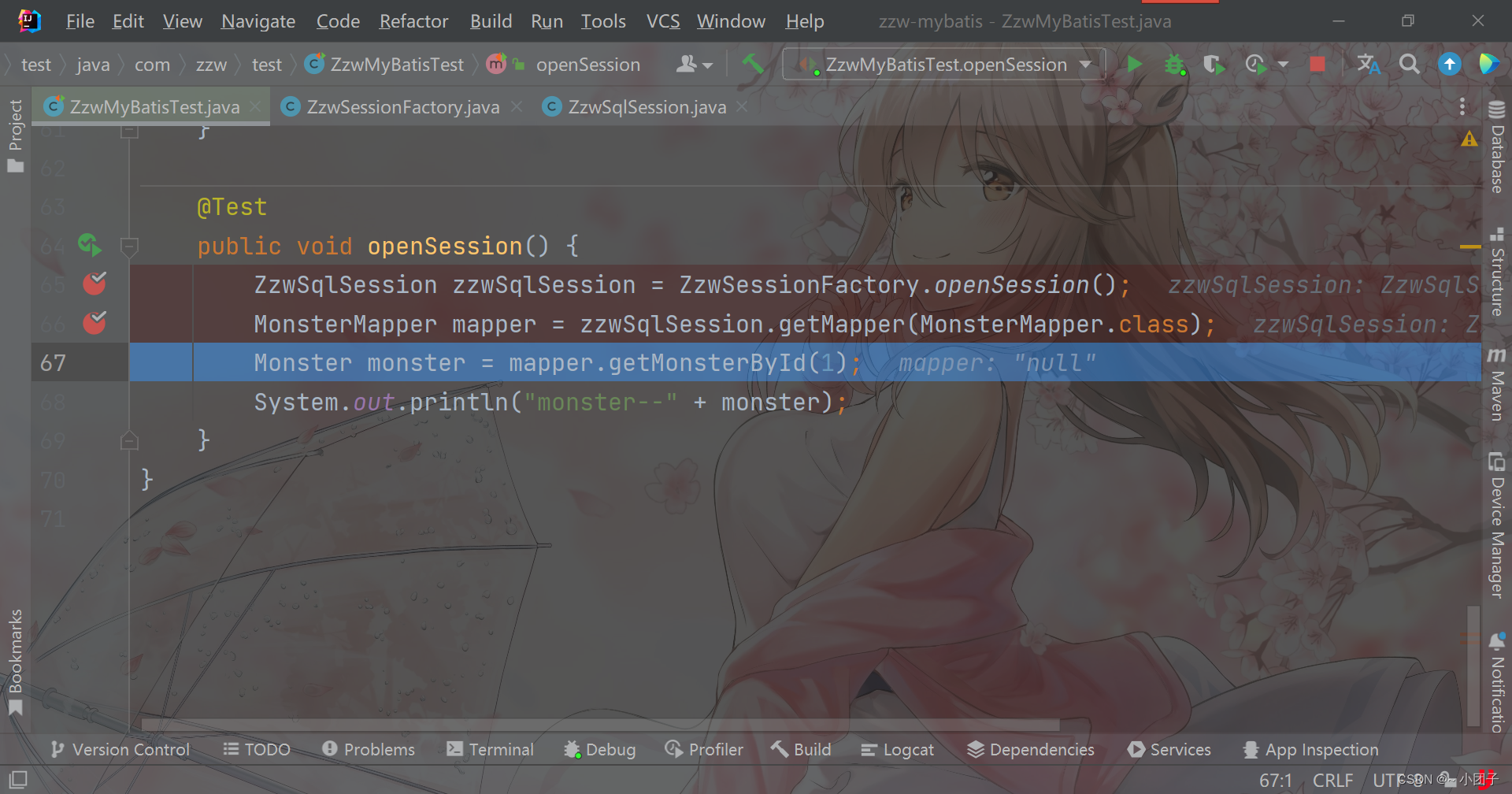
Task: Open the Tools menu
Action: point(603,21)
